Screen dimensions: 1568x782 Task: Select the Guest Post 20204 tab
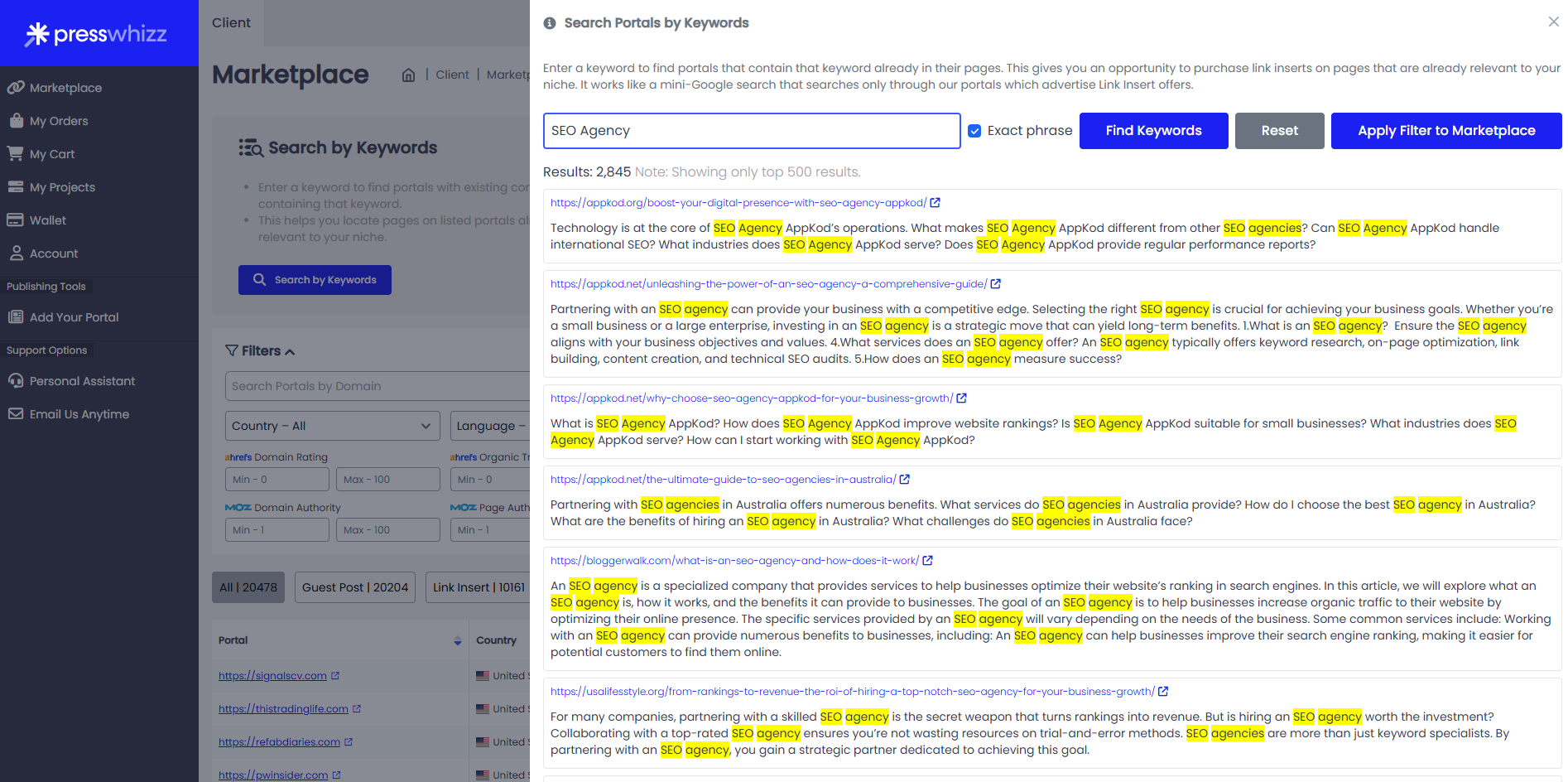(x=355, y=587)
